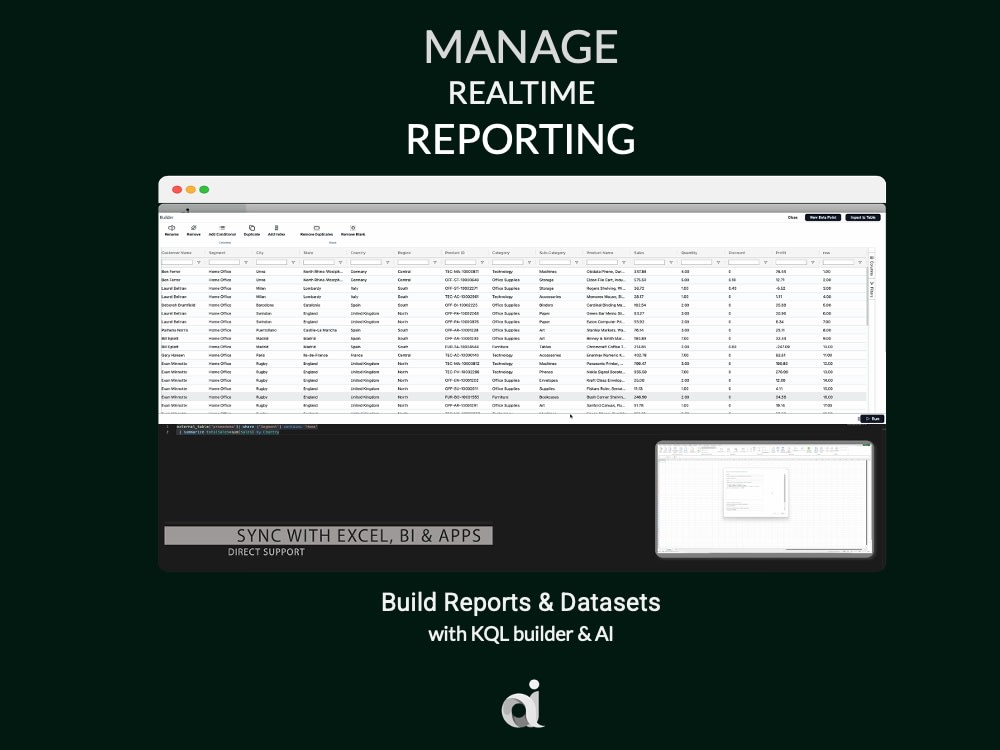Open the Product ID column filter icon
The image size is (1000, 750).
click(x=482, y=263)
